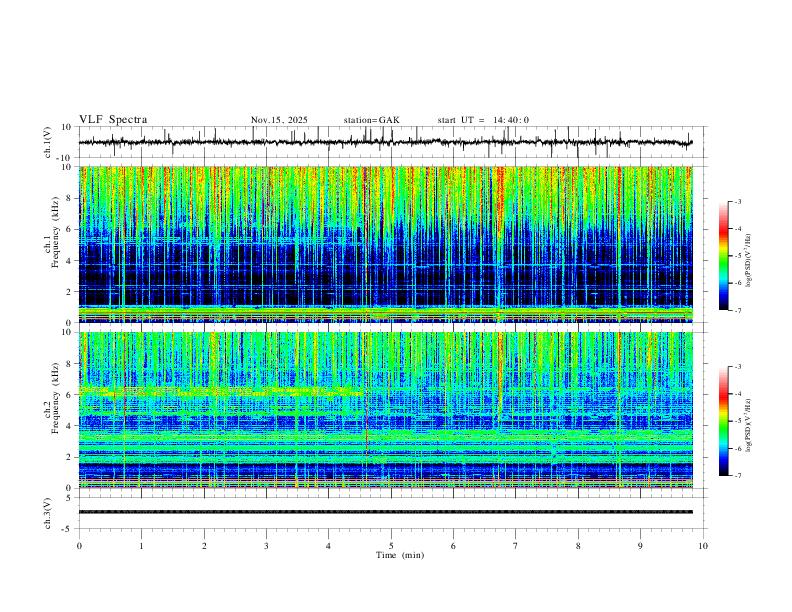
Task: Click the time axis tick label '2'
Action: [204, 546]
